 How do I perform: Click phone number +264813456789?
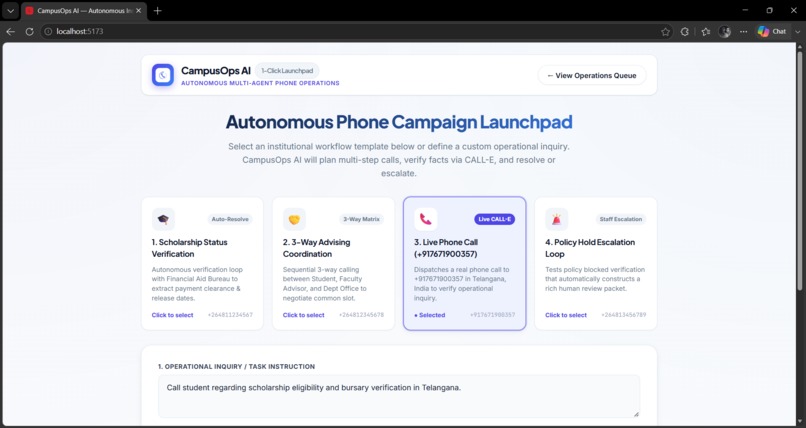tap(624, 315)
